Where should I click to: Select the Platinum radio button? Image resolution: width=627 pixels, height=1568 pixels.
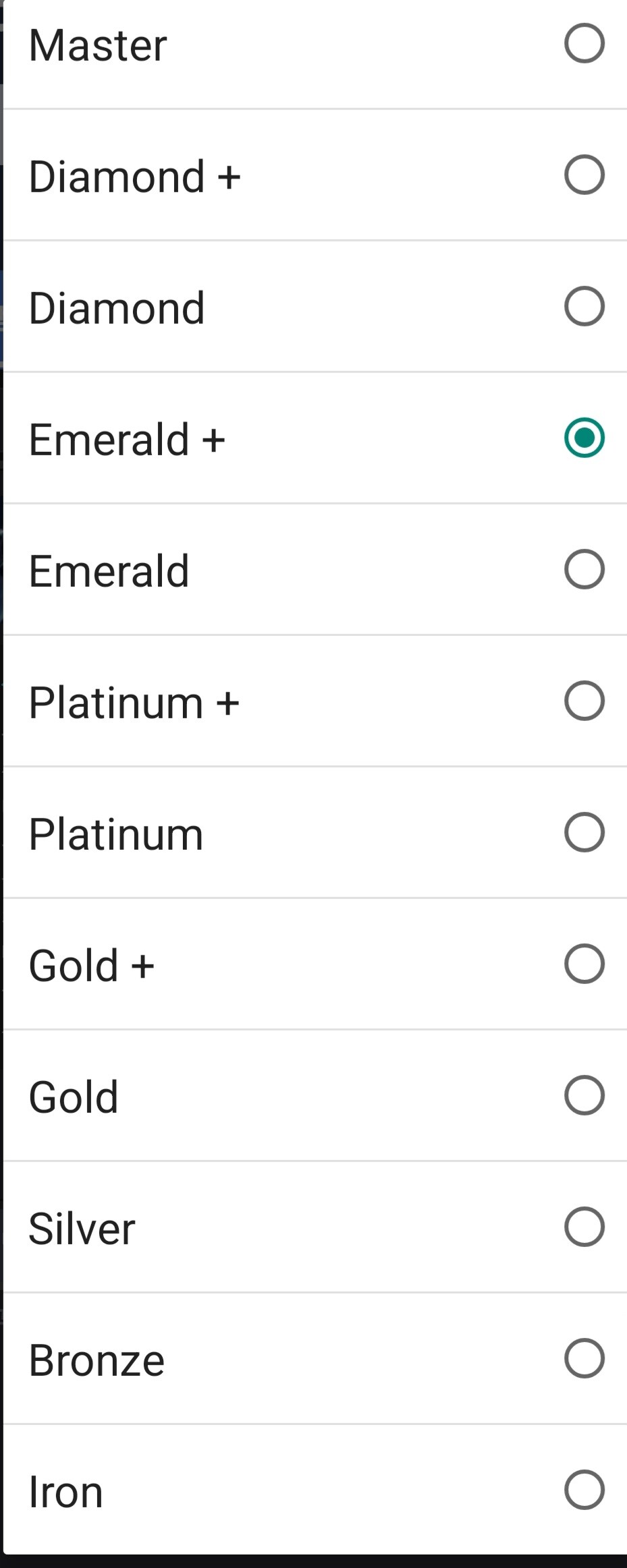(x=584, y=832)
